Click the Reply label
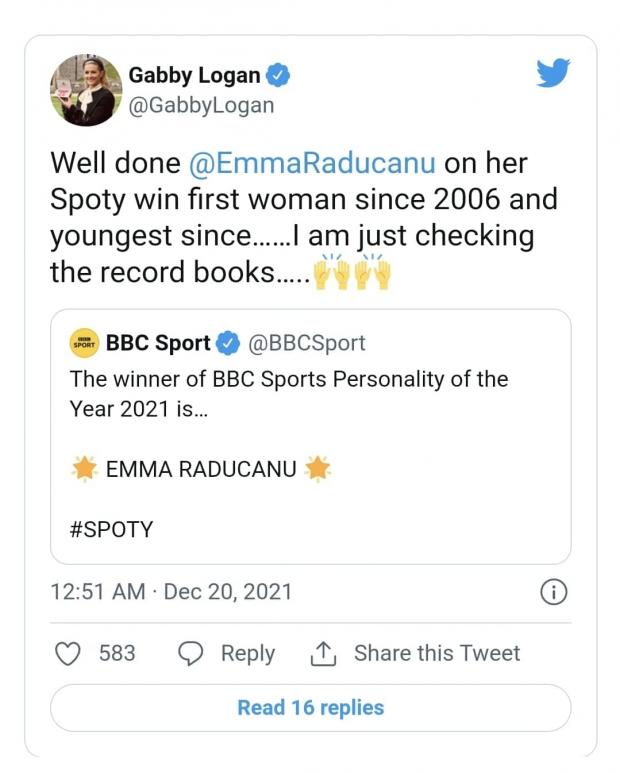 [x=247, y=653]
